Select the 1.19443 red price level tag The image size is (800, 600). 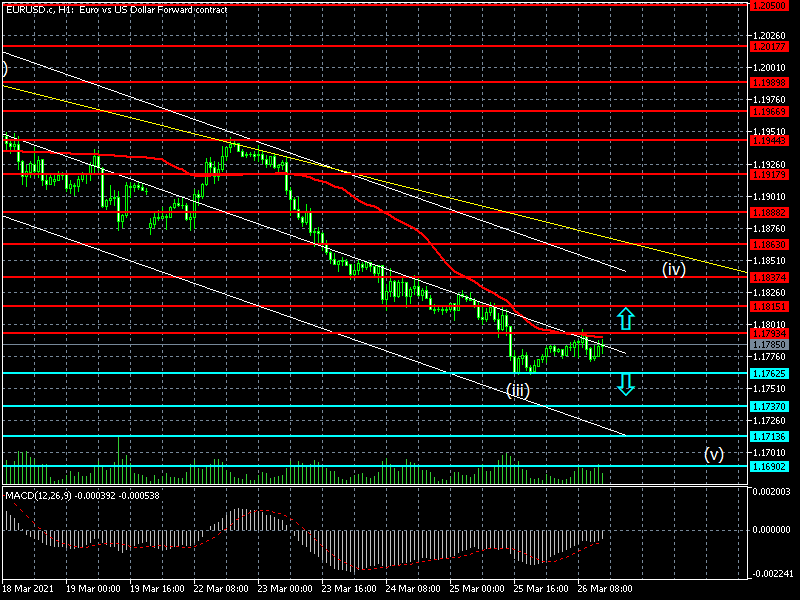pos(768,140)
